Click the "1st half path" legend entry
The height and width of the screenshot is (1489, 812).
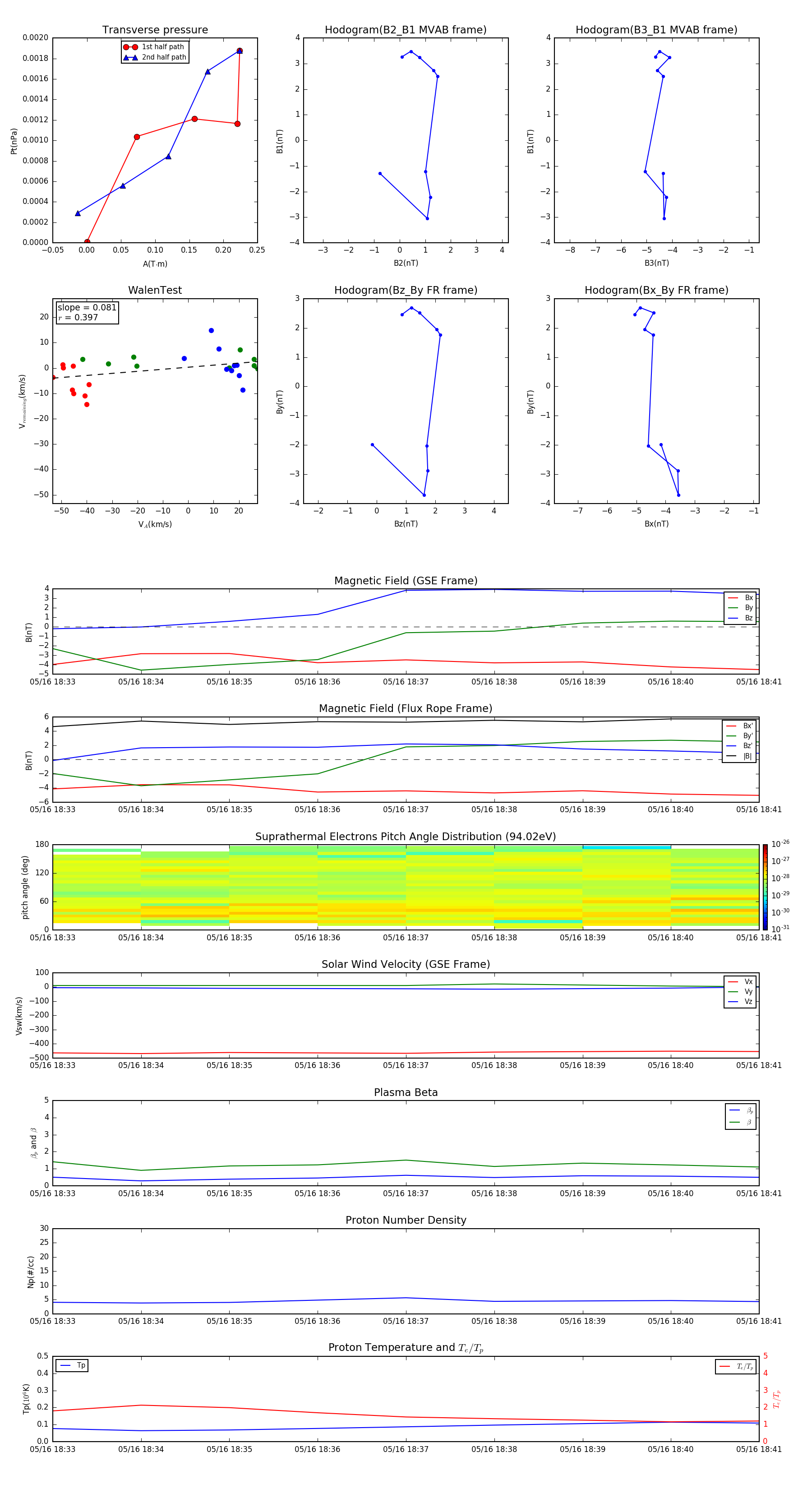pyautogui.click(x=154, y=47)
